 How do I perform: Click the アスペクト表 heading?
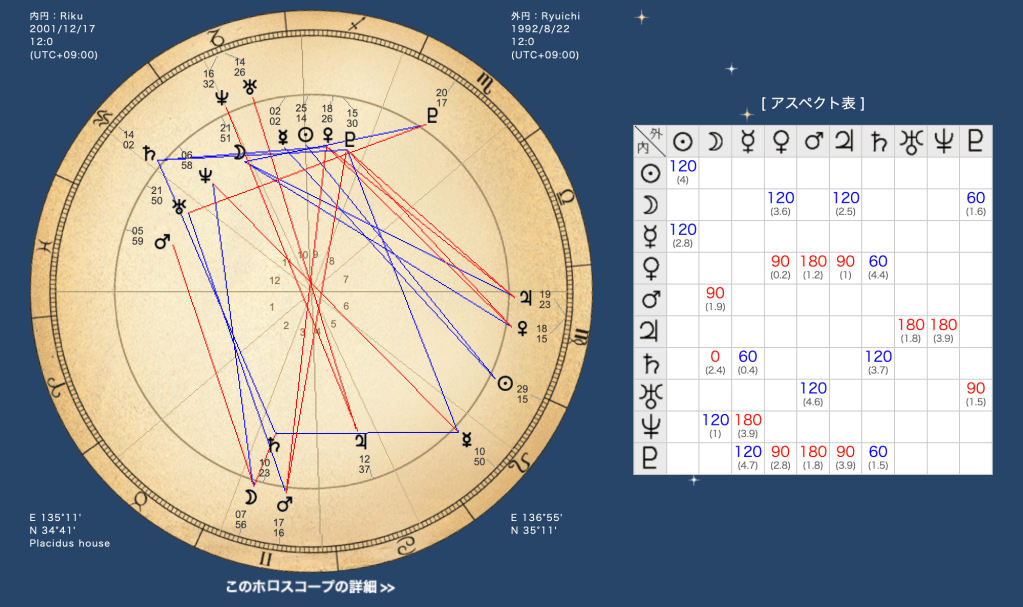pos(812,103)
